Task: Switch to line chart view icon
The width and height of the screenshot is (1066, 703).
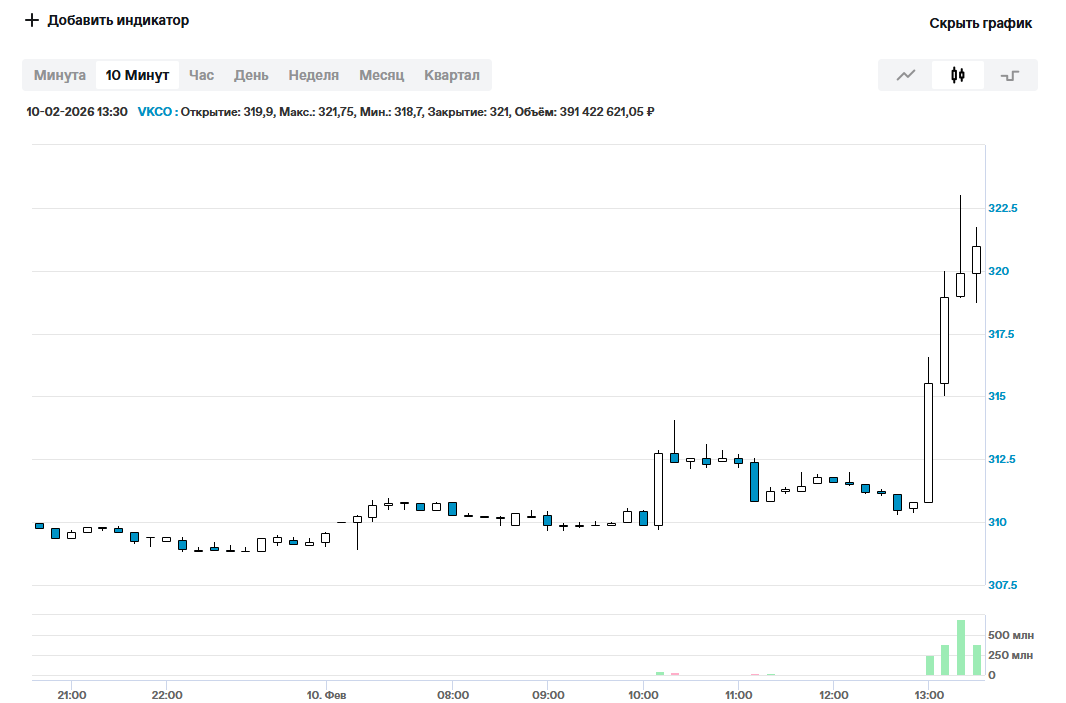Action: pos(905,75)
